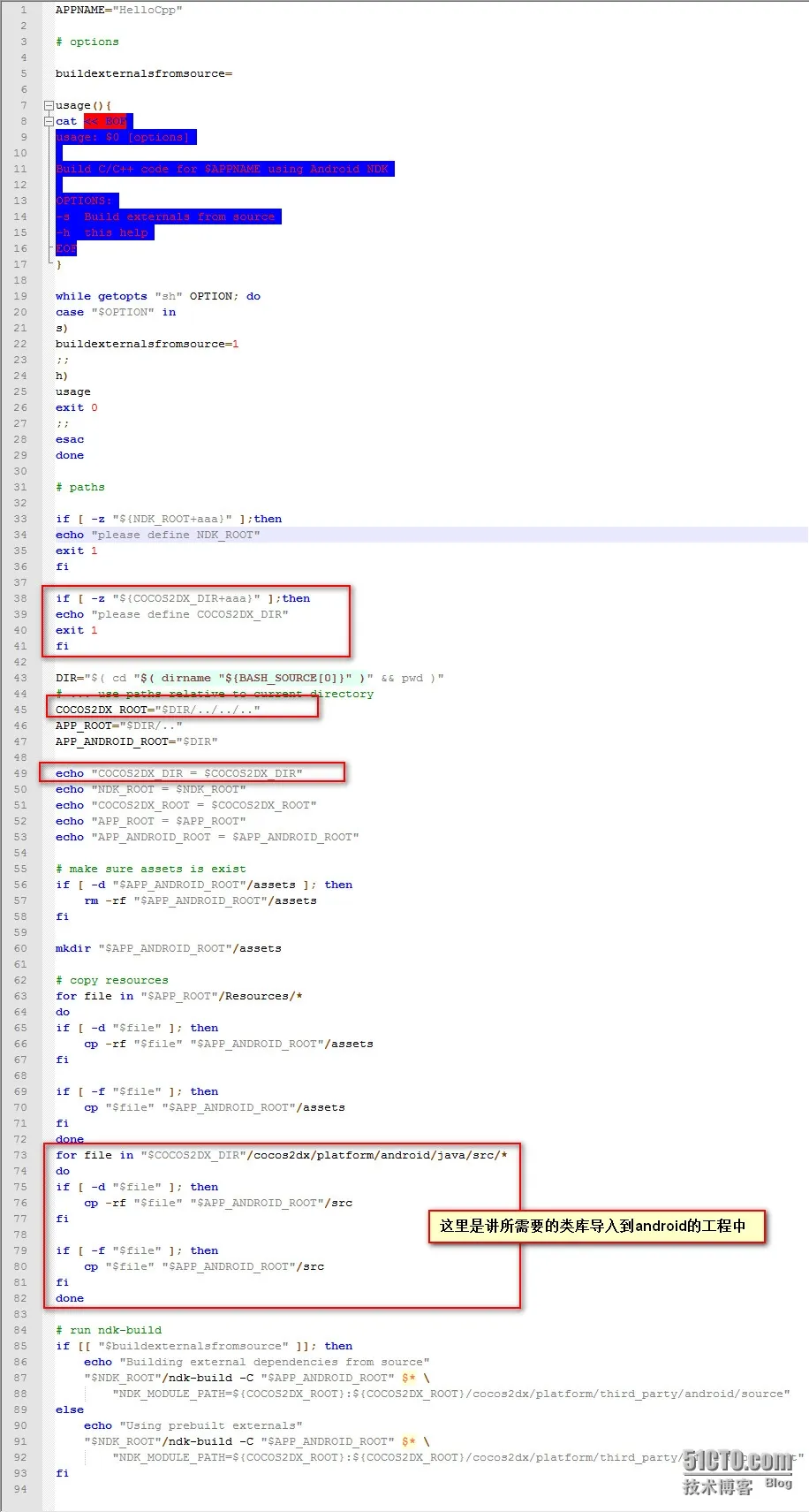This screenshot has height=1512, width=809.
Task: Click 'echo "APP_ANDROID_ROOT = $APP_ANDROID_ROOT"' line
Action: click(x=208, y=838)
